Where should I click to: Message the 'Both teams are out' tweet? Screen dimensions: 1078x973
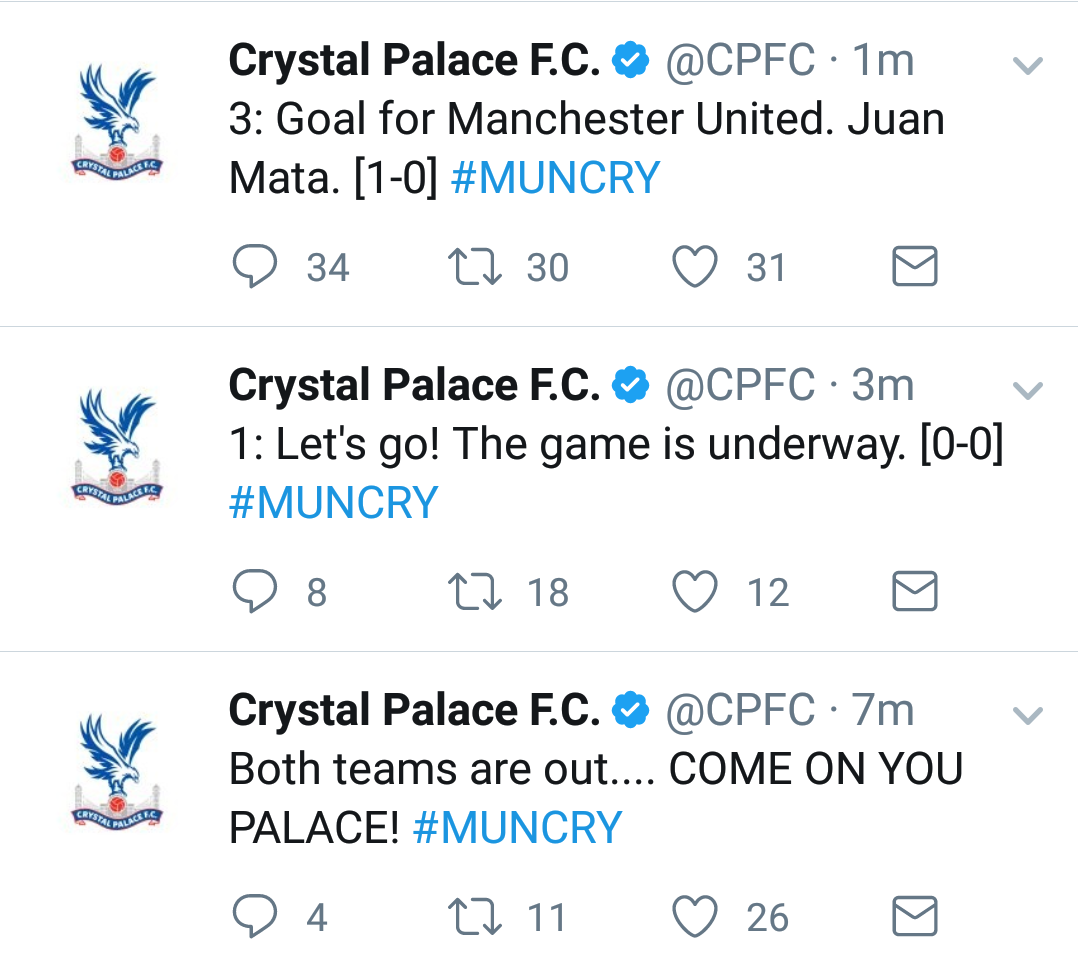915,917
